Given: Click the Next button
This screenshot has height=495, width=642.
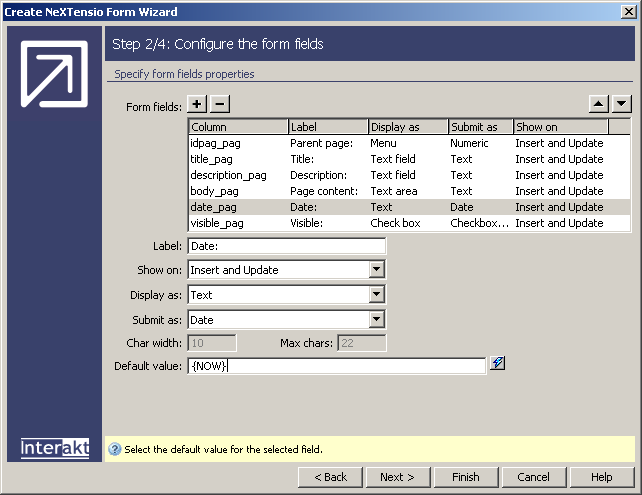Looking at the screenshot, I should point(397,477).
